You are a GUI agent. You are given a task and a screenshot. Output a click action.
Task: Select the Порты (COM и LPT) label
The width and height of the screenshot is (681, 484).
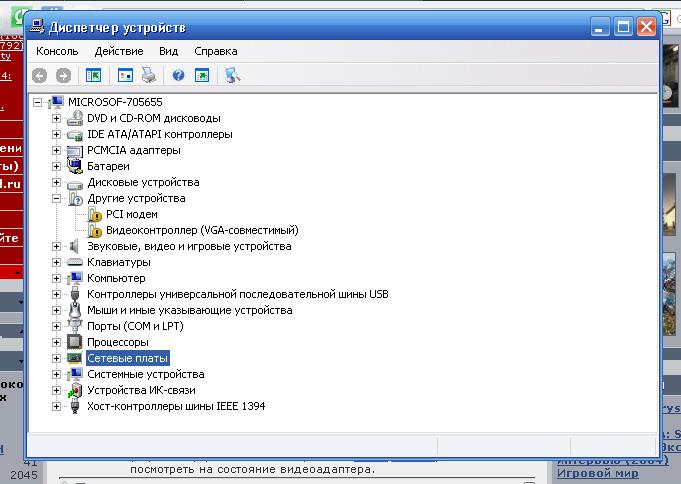[x=135, y=326]
